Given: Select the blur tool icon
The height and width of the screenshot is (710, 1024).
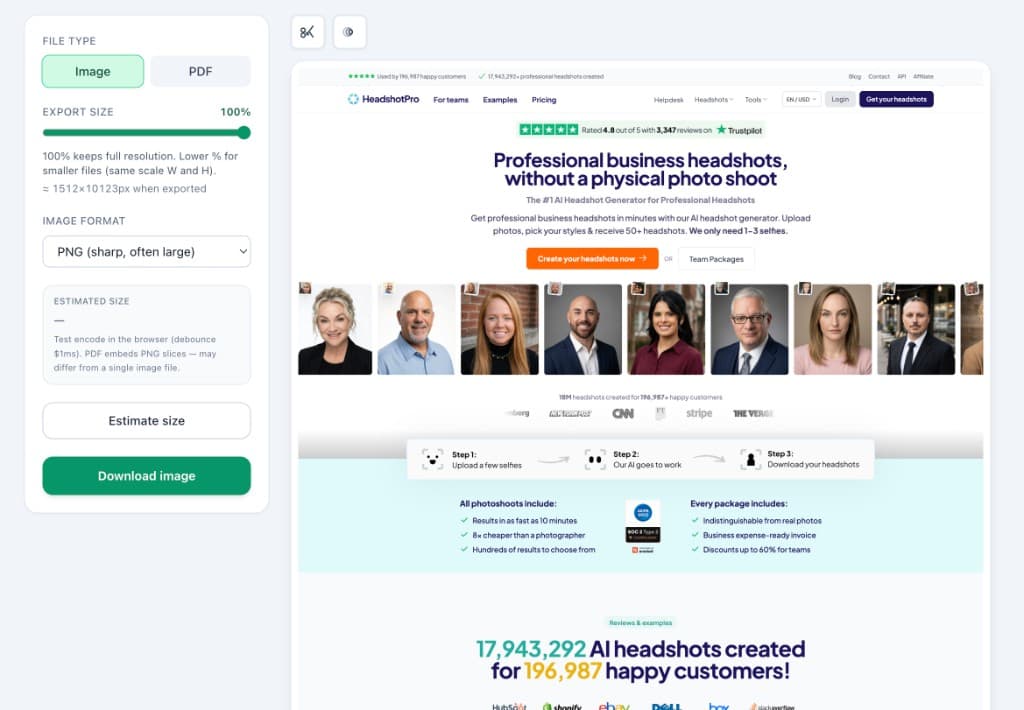Looking at the screenshot, I should click(x=349, y=32).
